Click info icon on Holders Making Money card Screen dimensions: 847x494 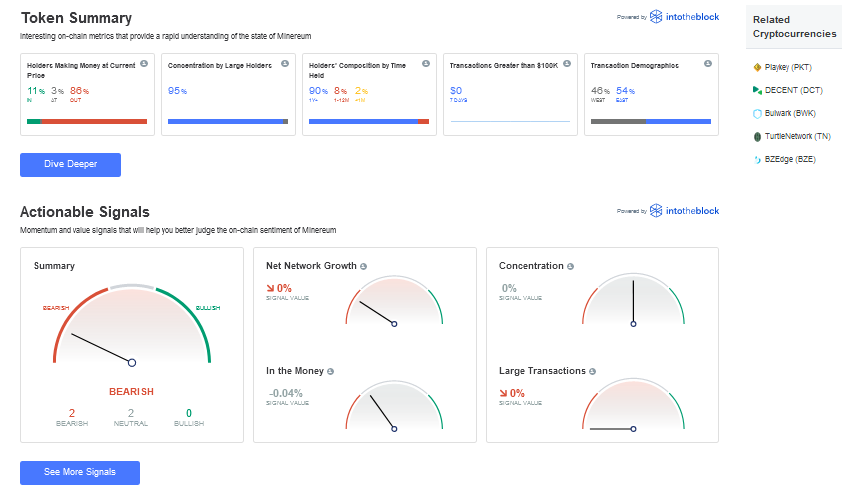[144, 64]
